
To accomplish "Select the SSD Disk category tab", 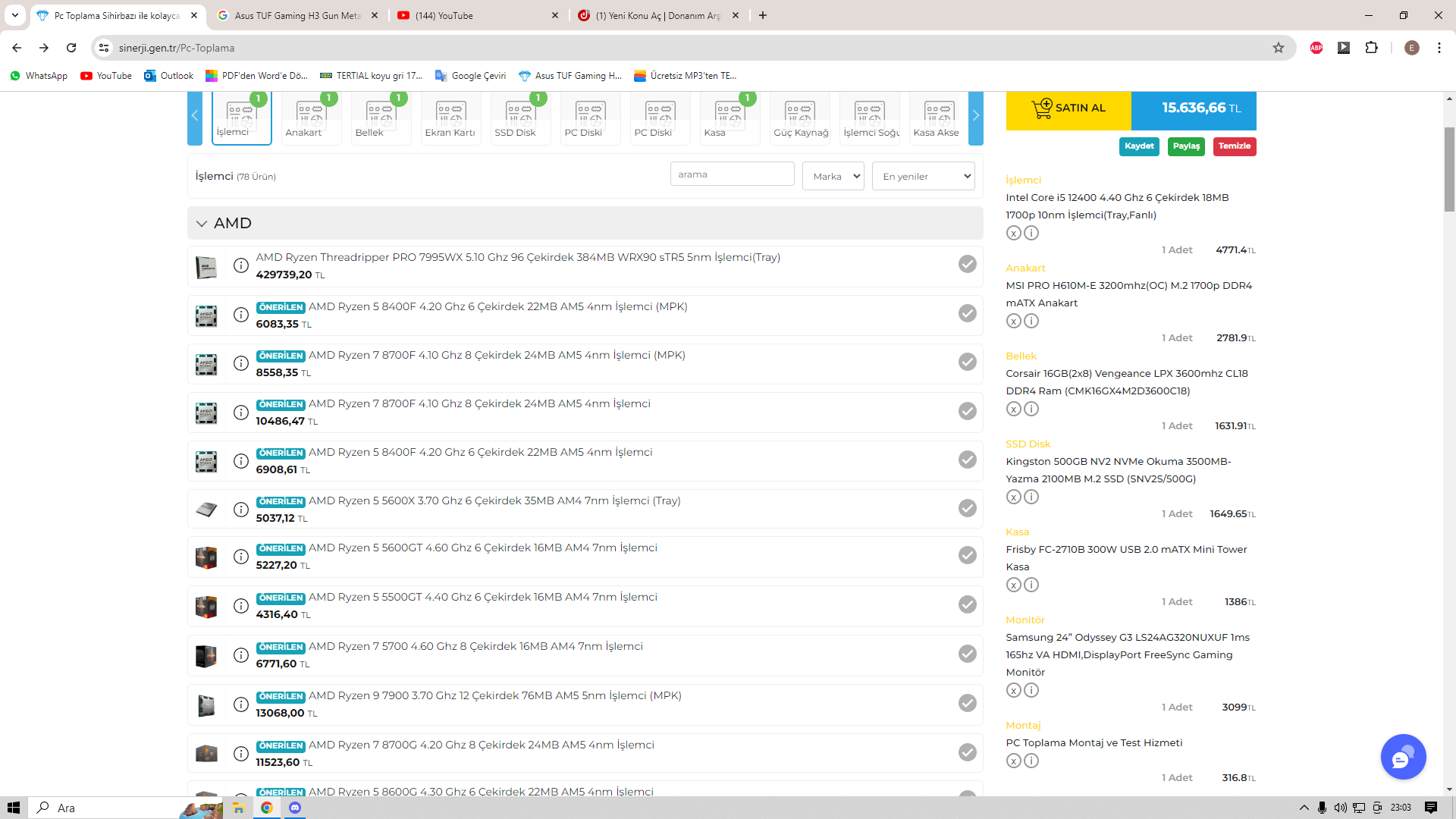I will (x=521, y=118).
